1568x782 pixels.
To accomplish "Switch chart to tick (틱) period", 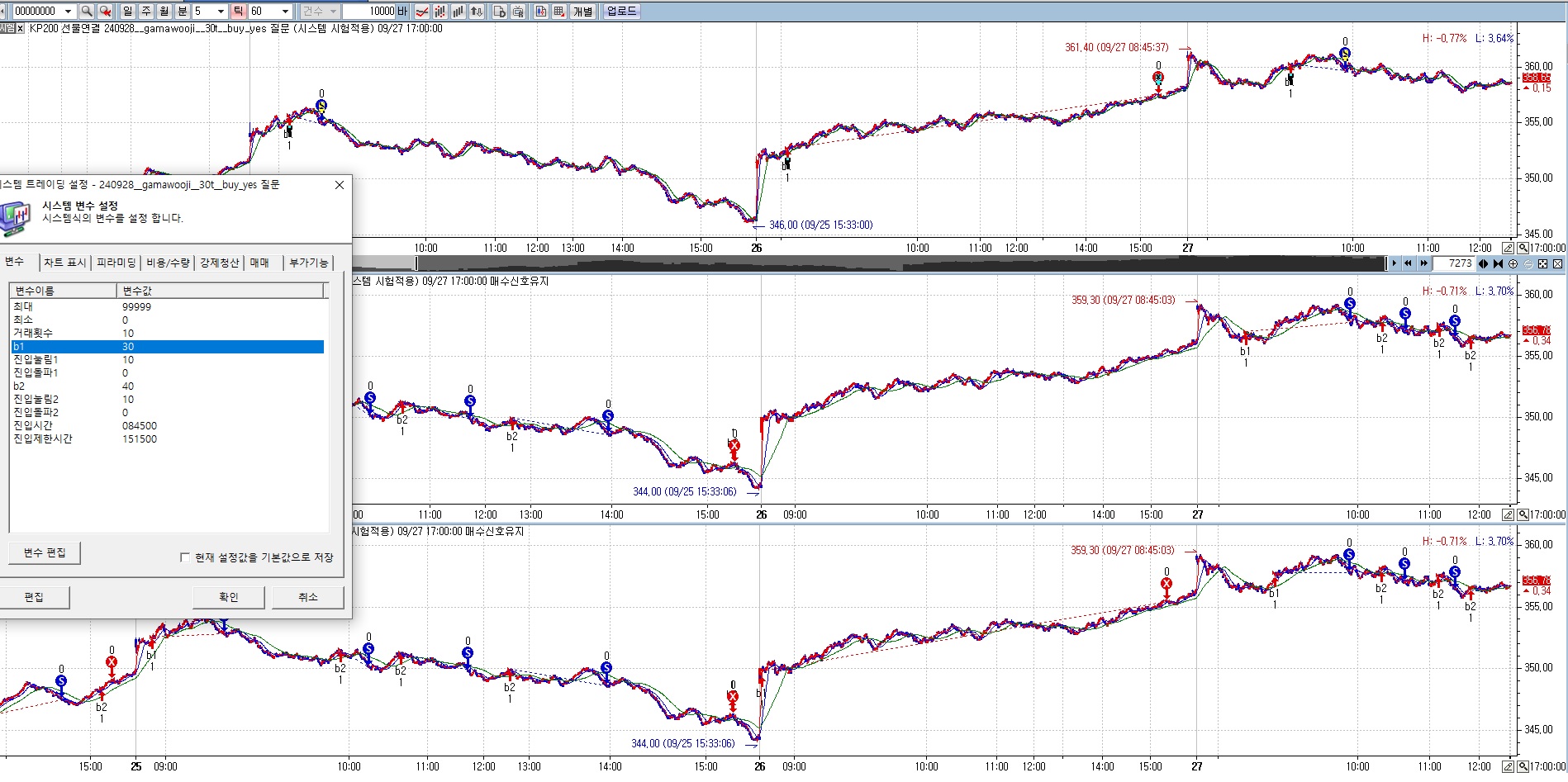I will (x=238, y=11).
